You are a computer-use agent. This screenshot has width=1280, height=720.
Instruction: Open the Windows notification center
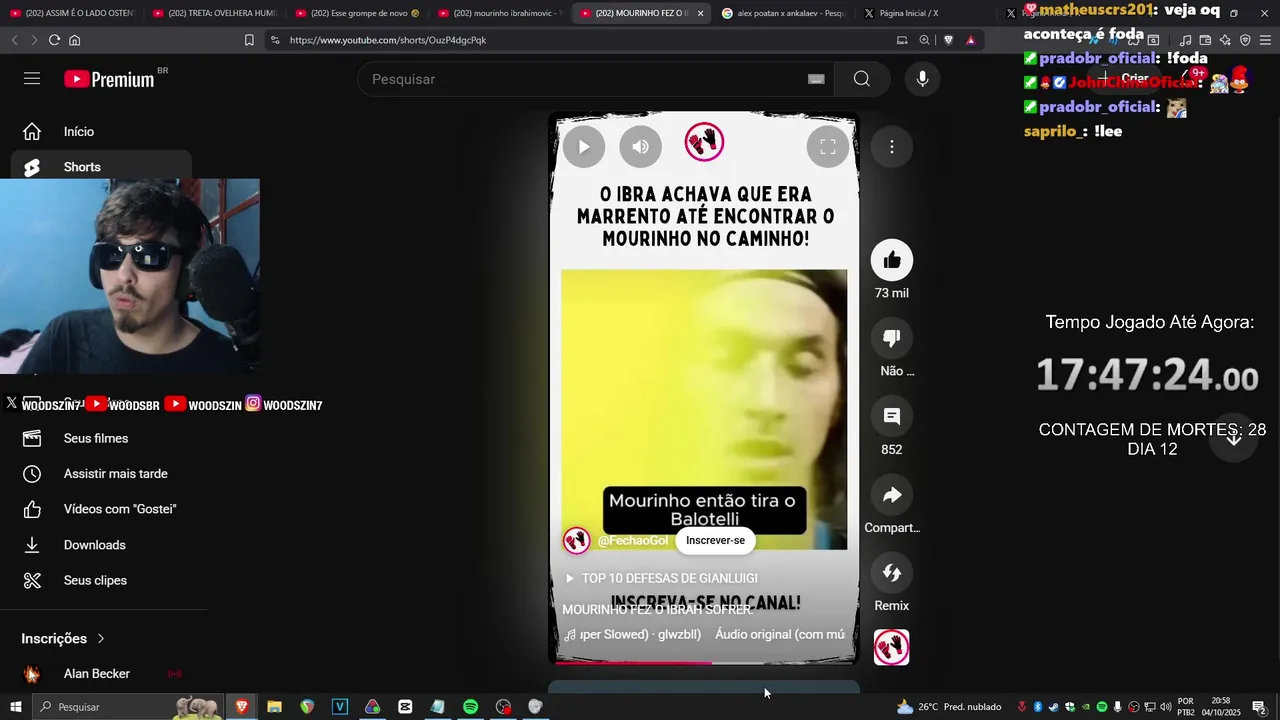[1259, 707]
